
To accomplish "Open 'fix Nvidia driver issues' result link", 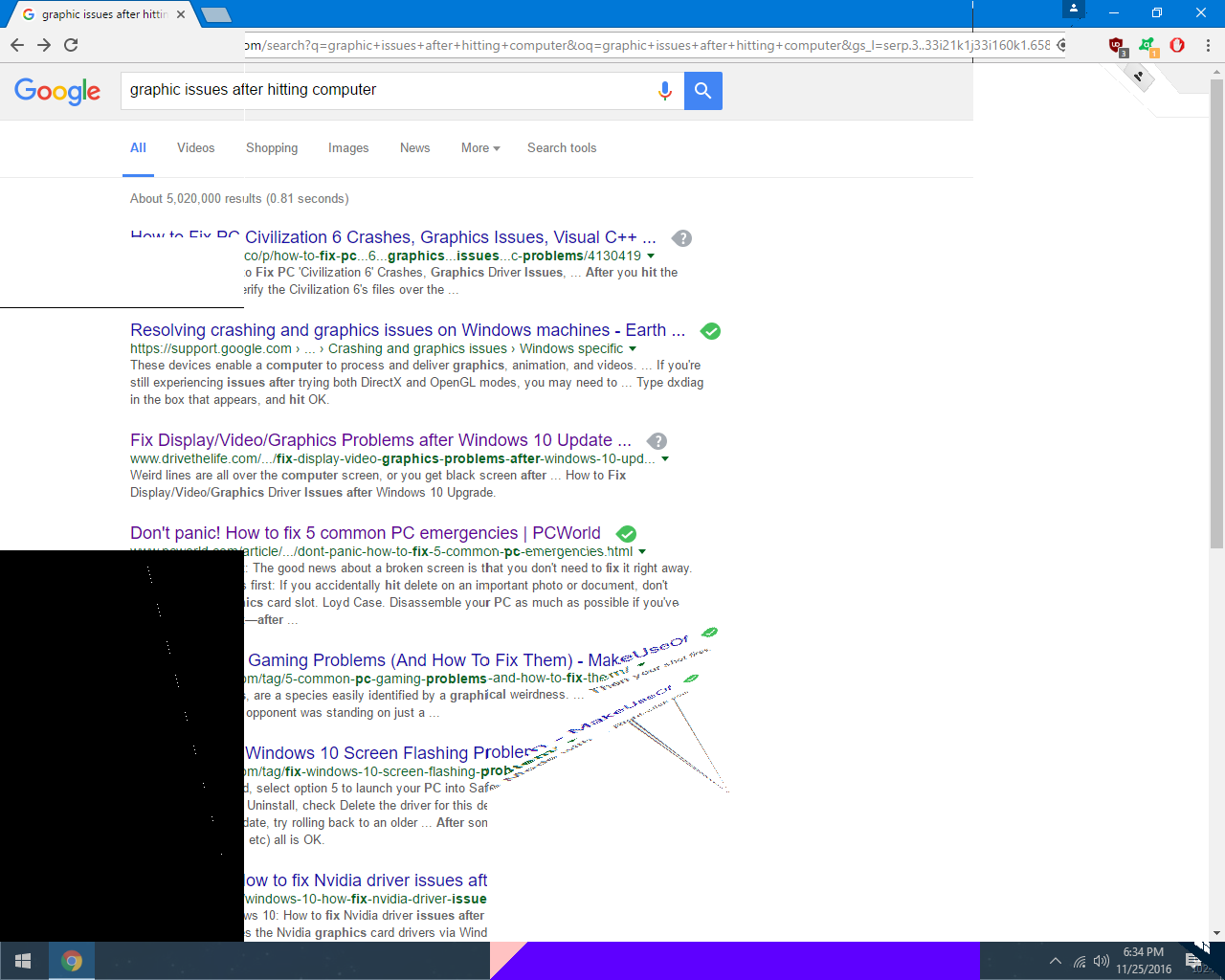I will (x=366, y=880).
